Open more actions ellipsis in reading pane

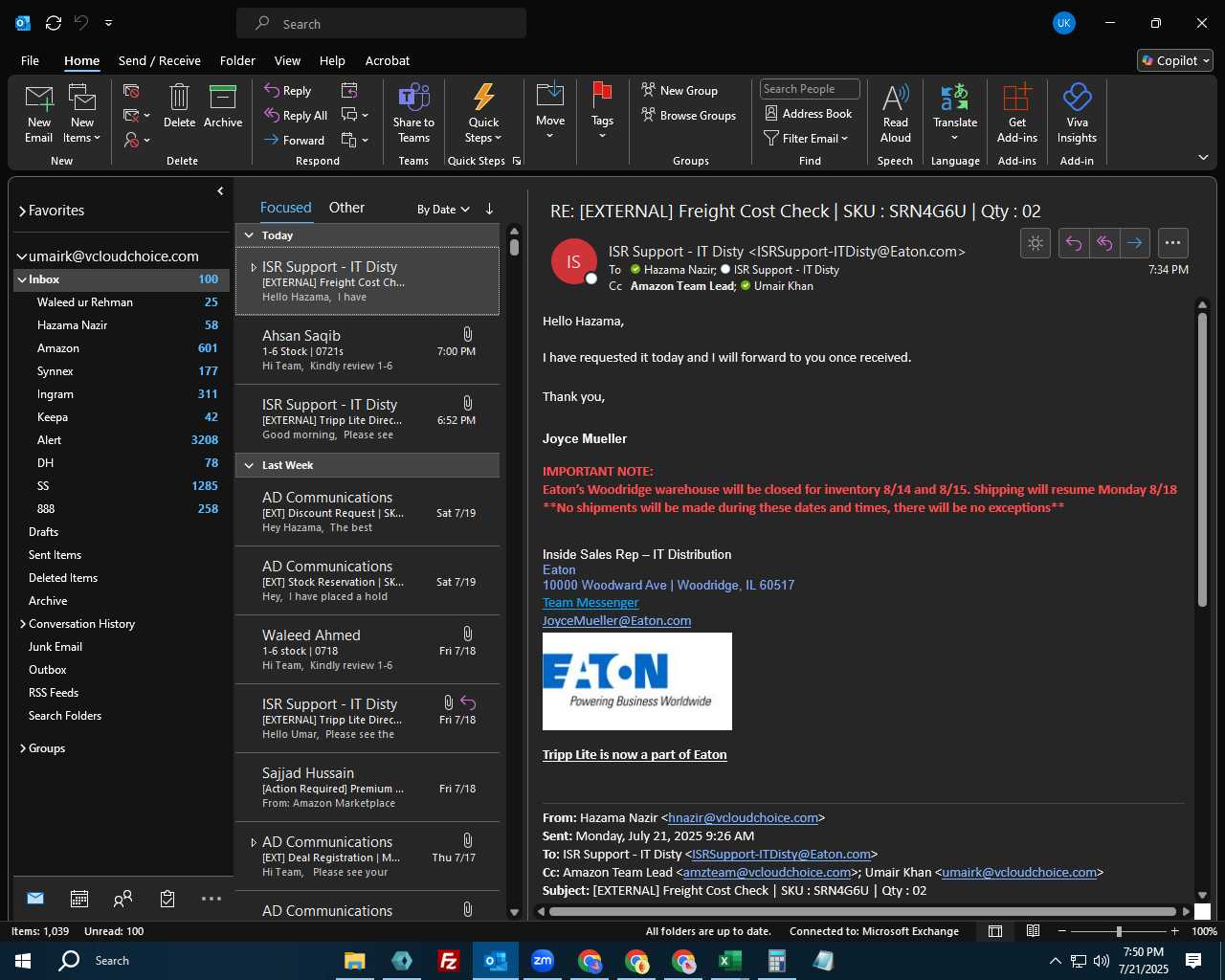point(1172,243)
